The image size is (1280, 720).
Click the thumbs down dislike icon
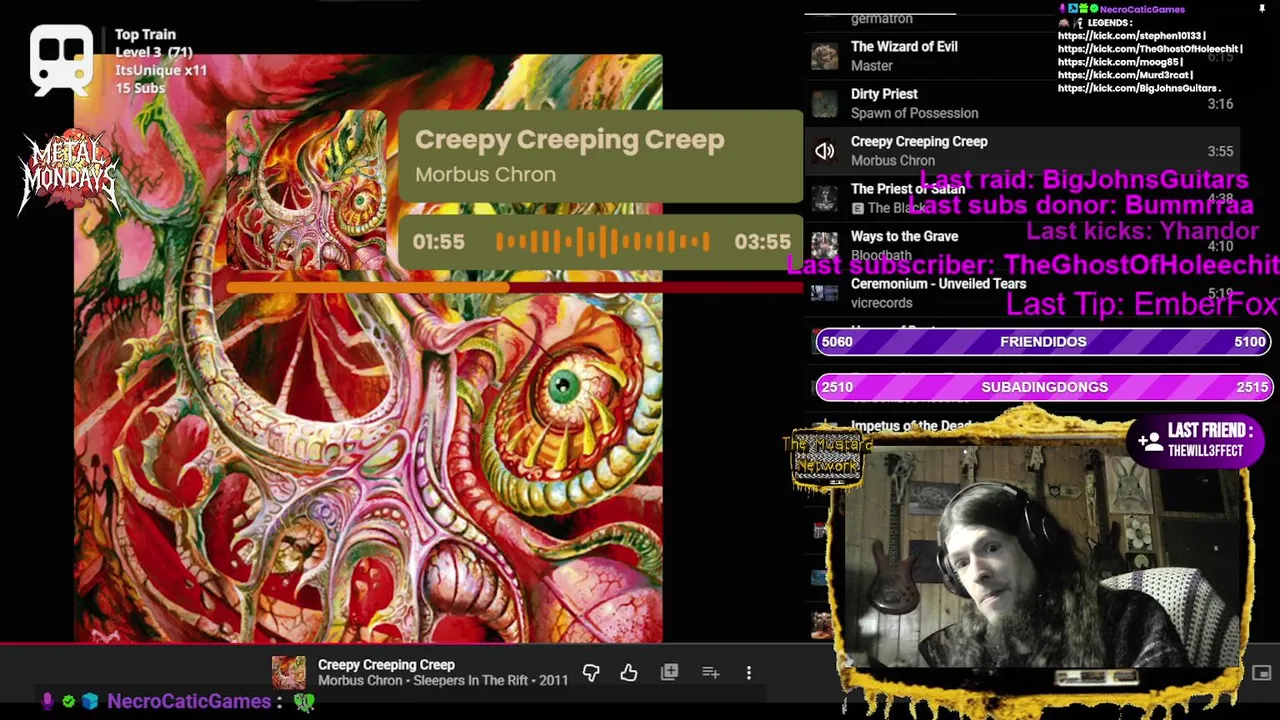(591, 673)
